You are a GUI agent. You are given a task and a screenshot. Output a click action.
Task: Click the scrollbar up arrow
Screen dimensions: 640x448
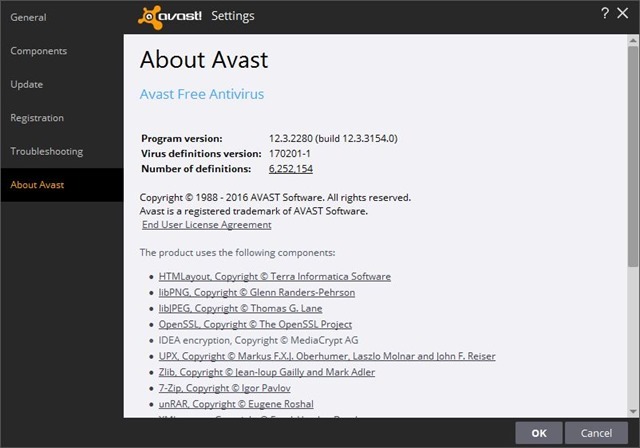click(x=633, y=40)
